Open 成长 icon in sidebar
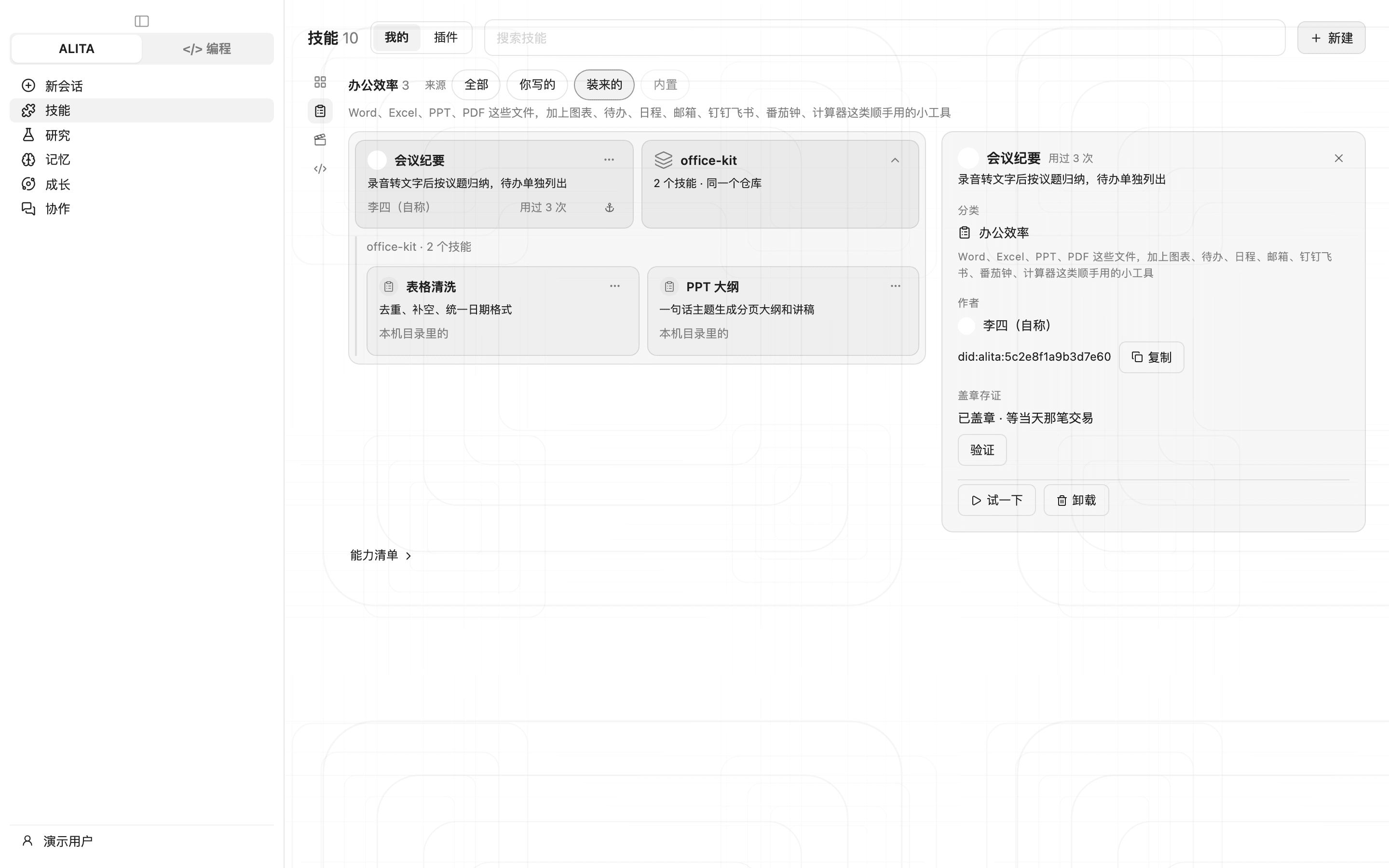The width and height of the screenshot is (1389, 868). pyautogui.click(x=28, y=184)
